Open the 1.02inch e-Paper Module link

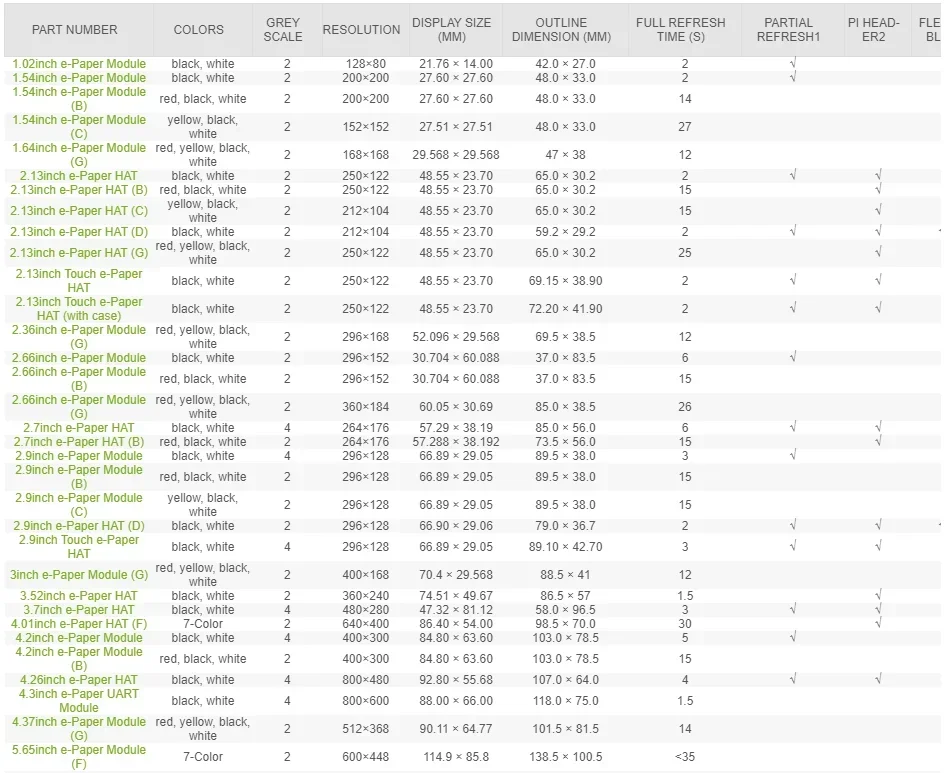click(x=79, y=64)
